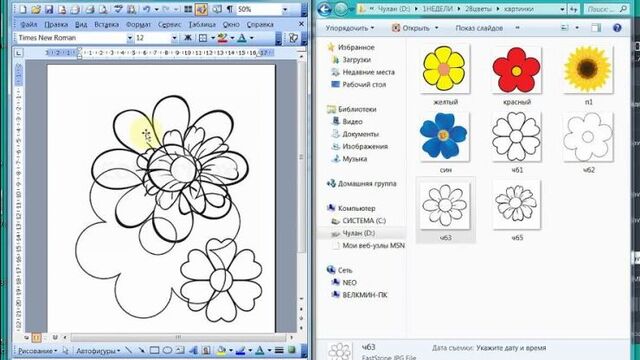Image resolution: width=640 pixels, height=360 pixels.
Task: Open Times New Roman font dropdown
Action: [130, 38]
